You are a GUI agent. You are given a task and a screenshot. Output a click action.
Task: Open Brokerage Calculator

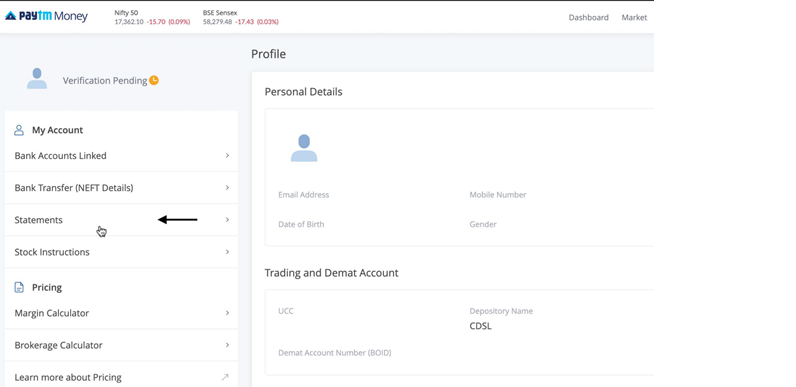pos(121,345)
